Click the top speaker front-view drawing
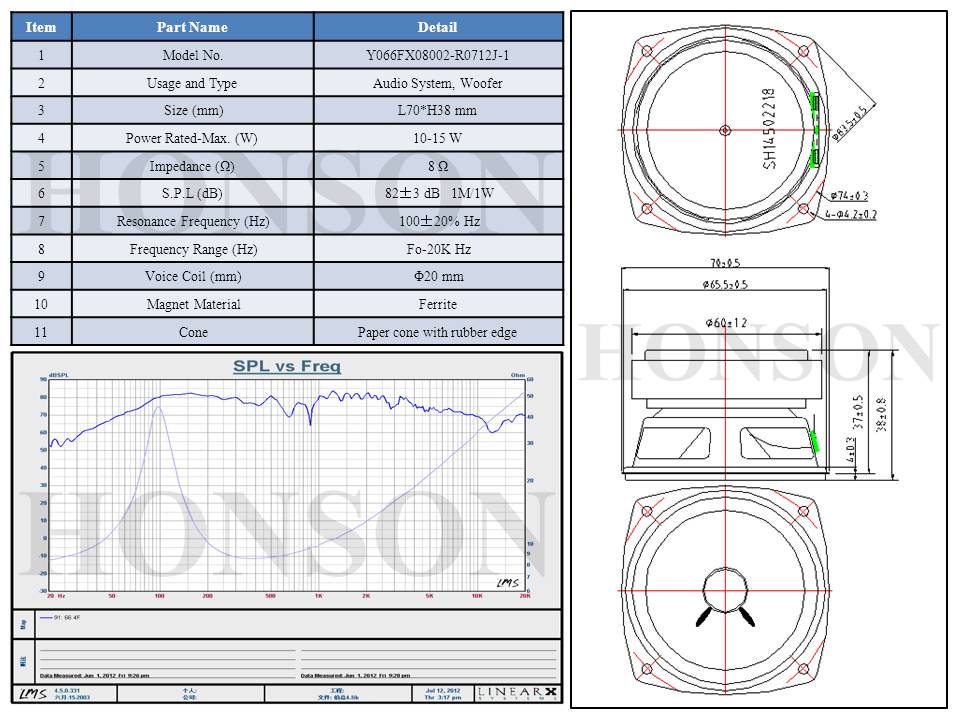 (724, 129)
